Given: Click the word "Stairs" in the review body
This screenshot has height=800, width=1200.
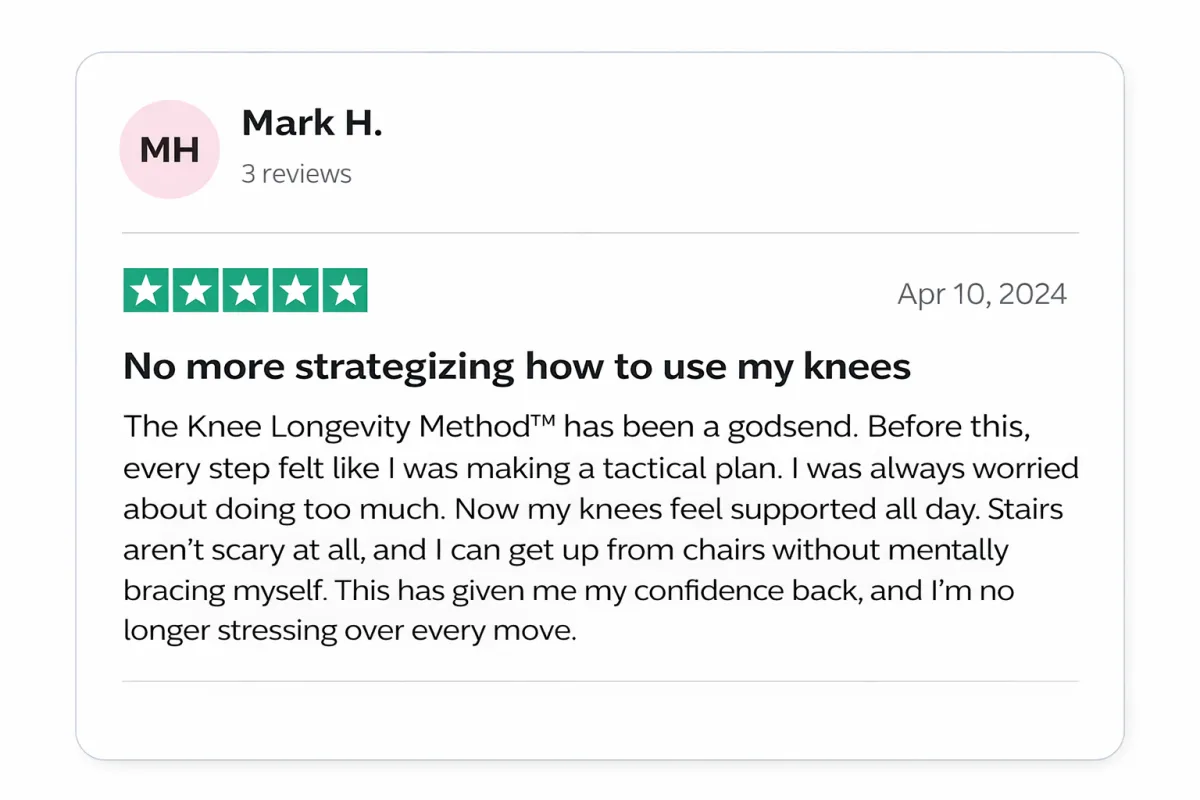Looking at the screenshot, I should point(1025,508).
